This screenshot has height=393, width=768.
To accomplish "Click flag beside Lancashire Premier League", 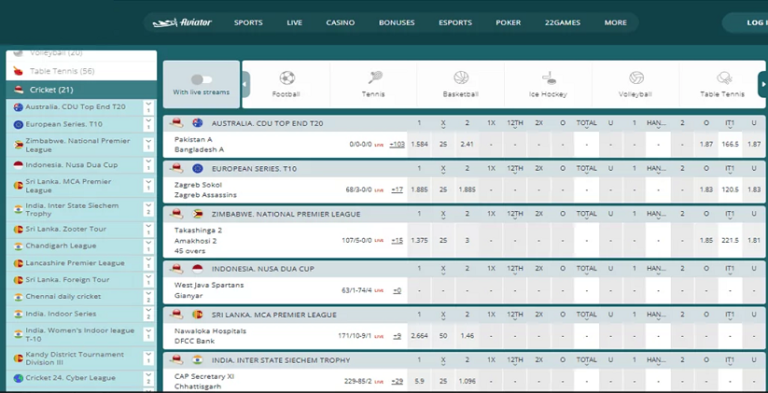I will pos(18,263).
